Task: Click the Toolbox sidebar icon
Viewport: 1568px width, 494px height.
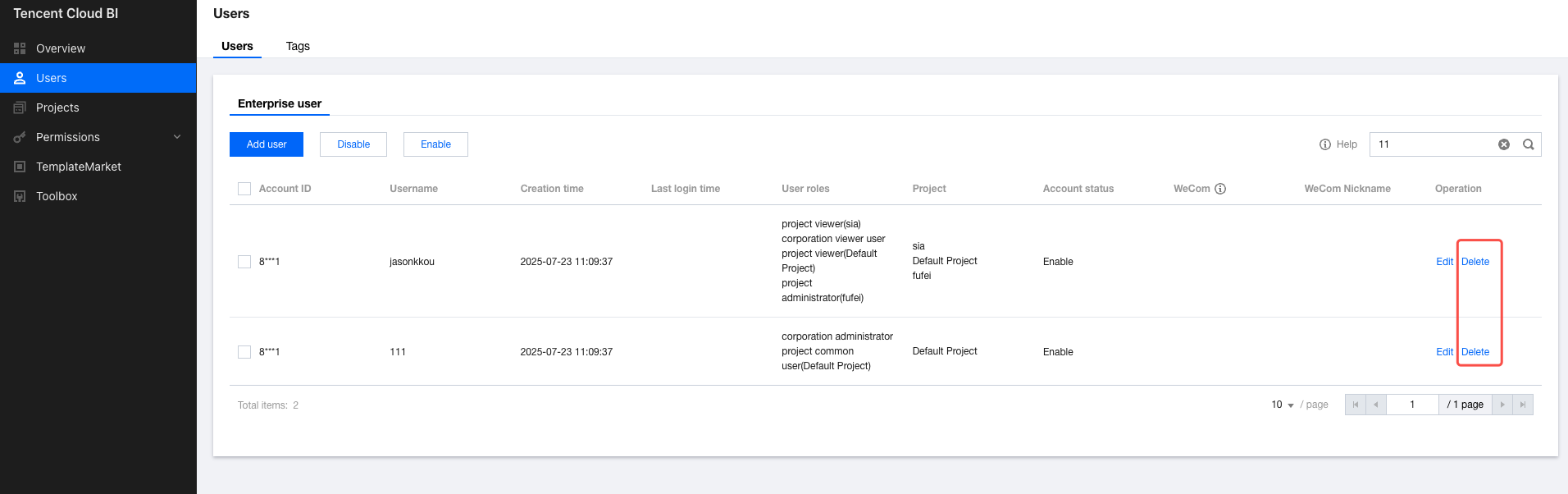Action: [x=20, y=196]
